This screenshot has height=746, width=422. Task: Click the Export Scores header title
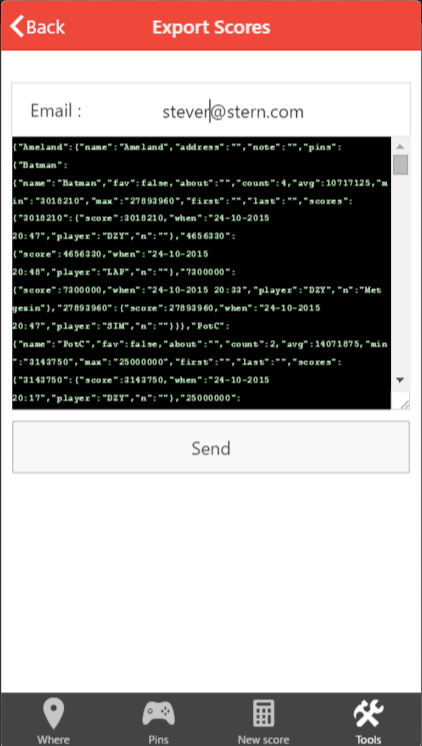click(211, 27)
